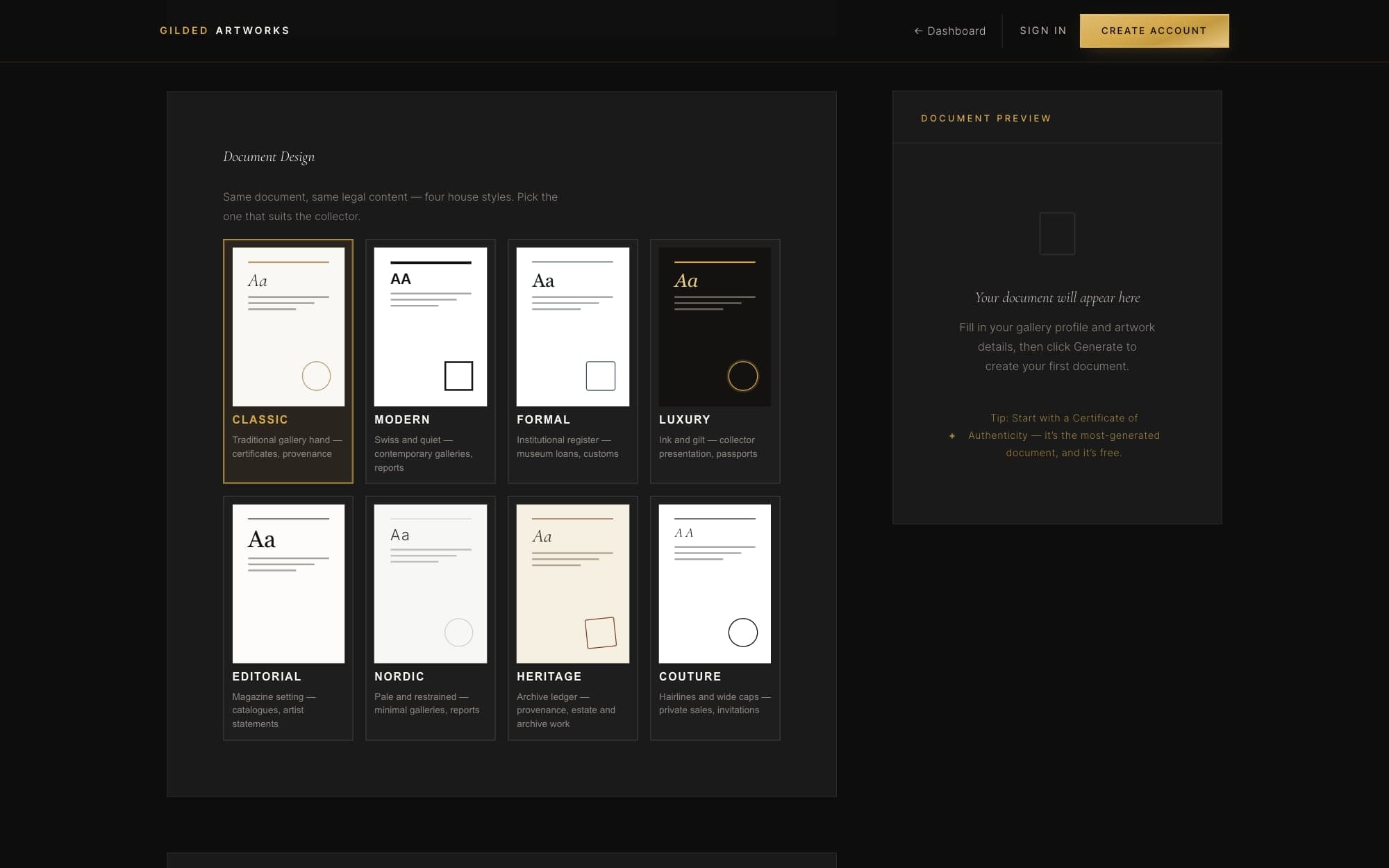Click the 'DOCUMENT PREVIEW' panel title
Viewport: 1389px width, 868px height.
pyautogui.click(x=986, y=118)
